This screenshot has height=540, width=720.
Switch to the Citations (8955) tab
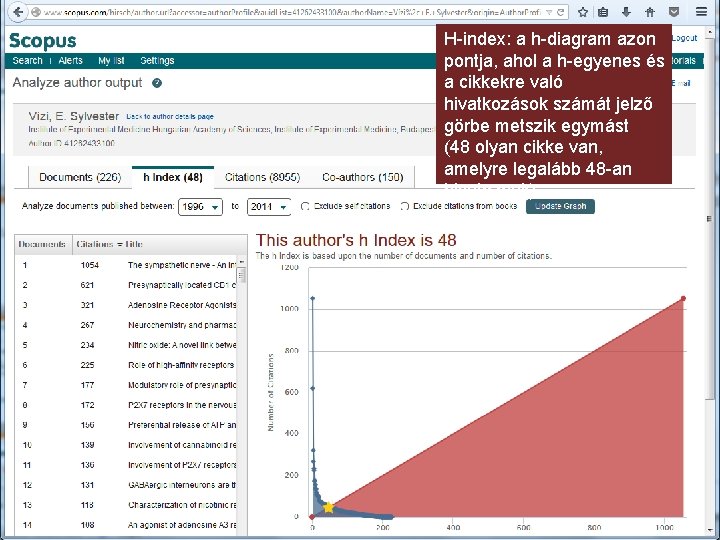click(262, 177)
